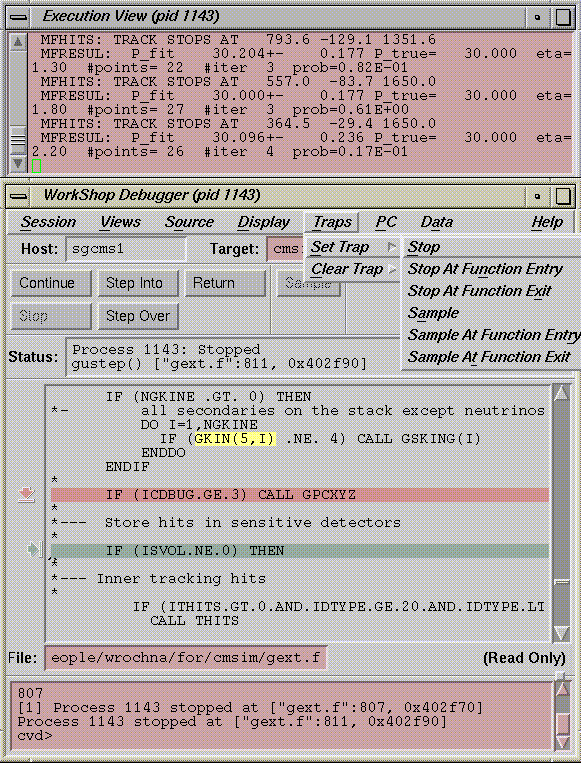581x763 pixels.
Task: Click the Host input field
Action: coord(126,249)
